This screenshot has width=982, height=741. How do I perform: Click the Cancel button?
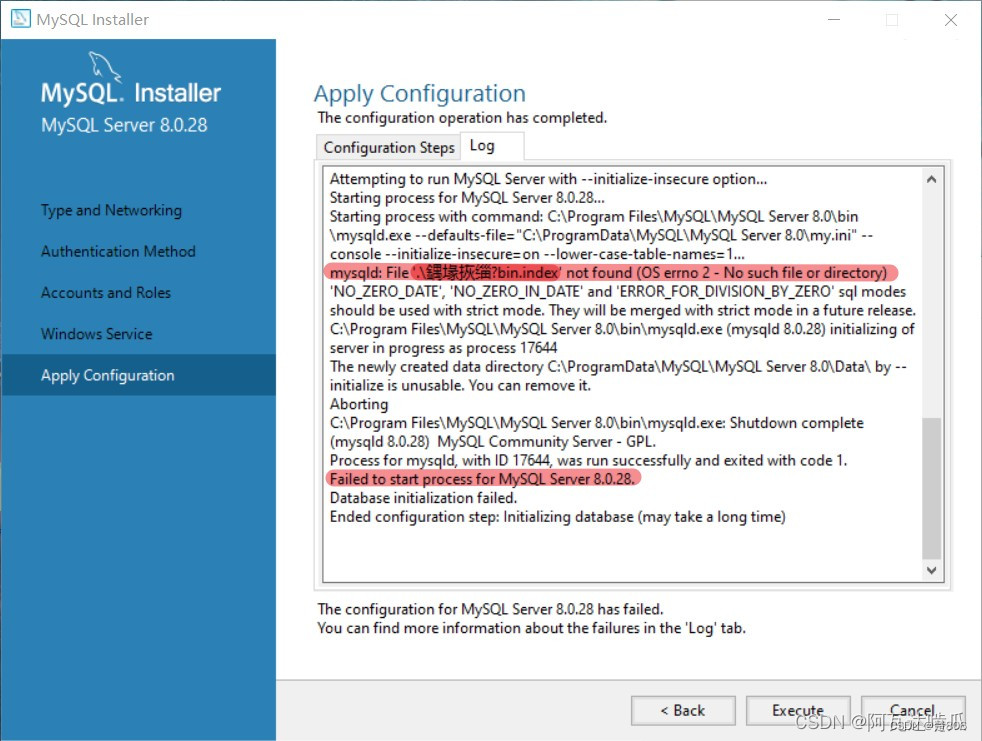tap(912, 710)
